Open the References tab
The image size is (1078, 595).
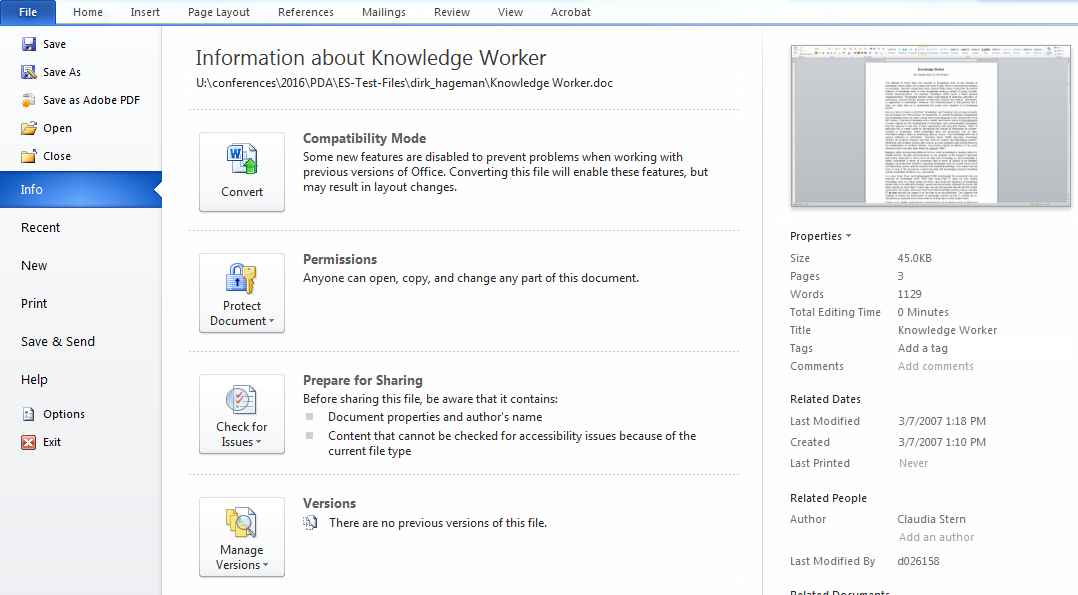pos(306,12)
